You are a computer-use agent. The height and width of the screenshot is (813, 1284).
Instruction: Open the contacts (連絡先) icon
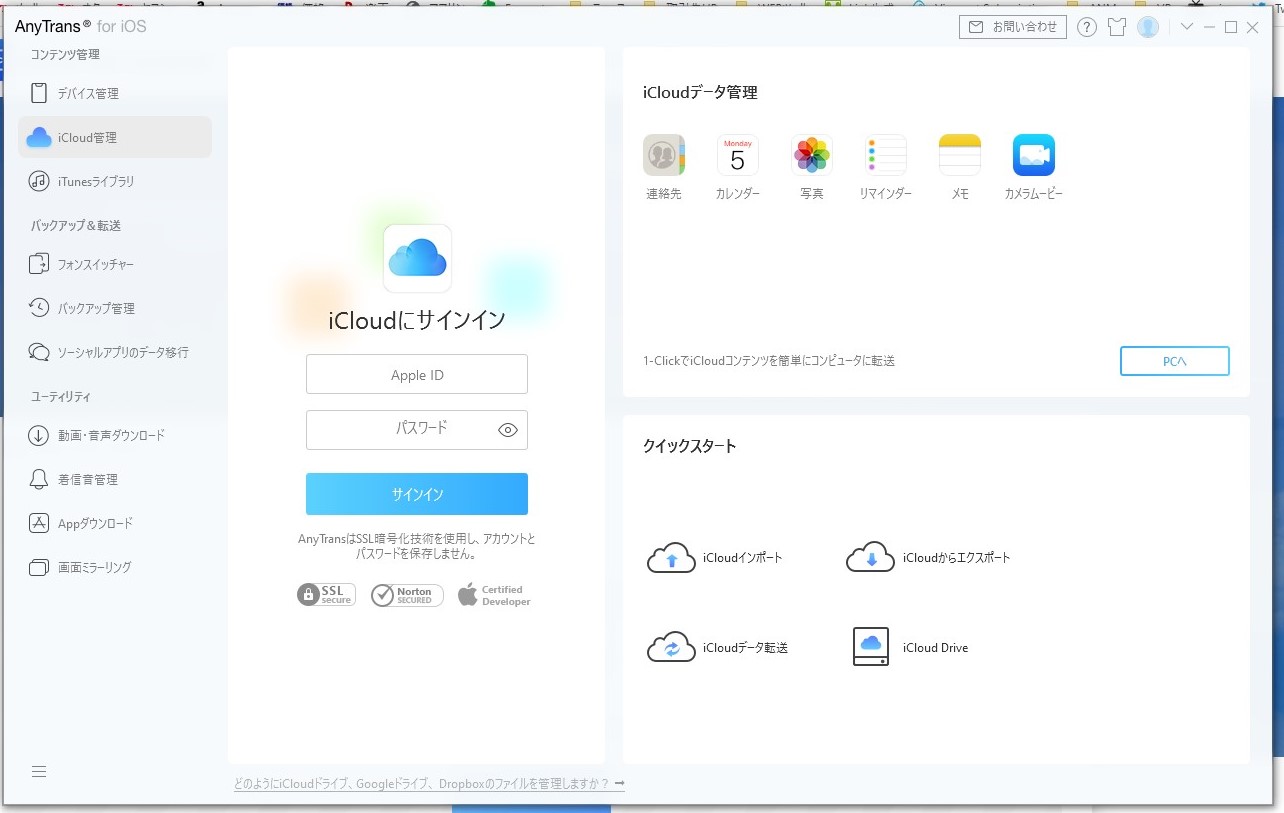pos(664,155)
